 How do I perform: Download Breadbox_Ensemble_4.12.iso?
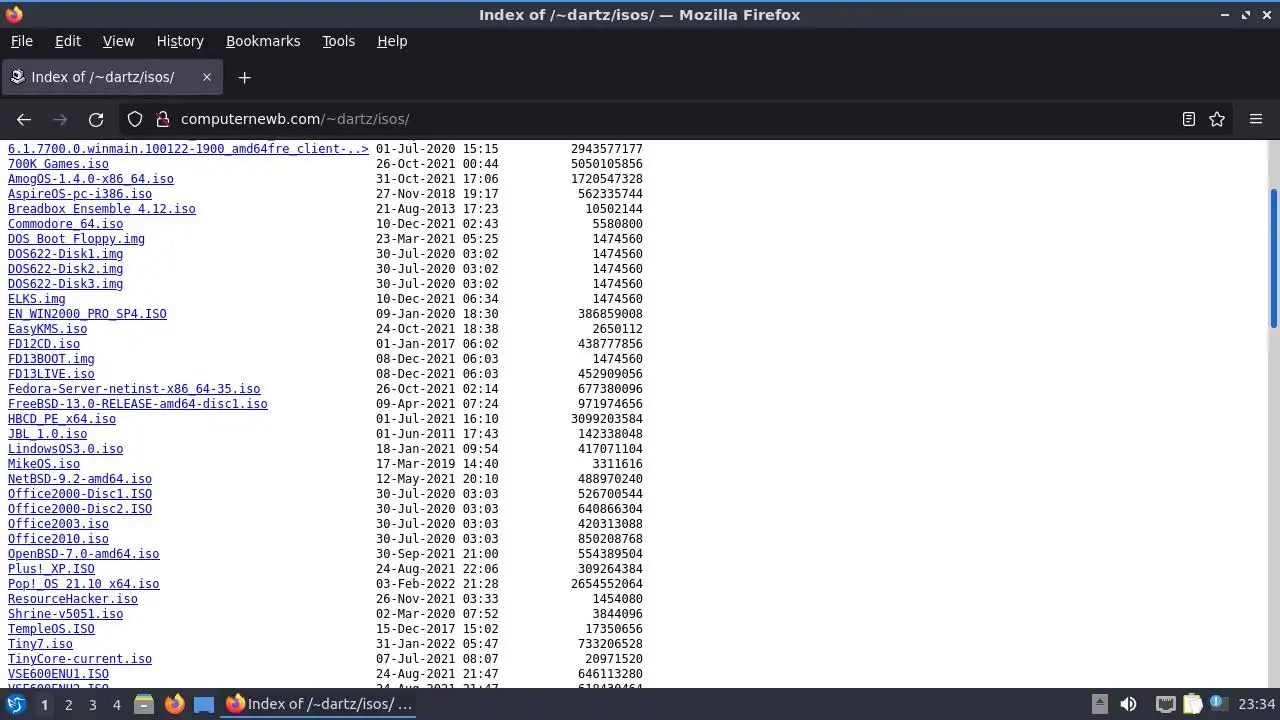(x=102, y=209)
